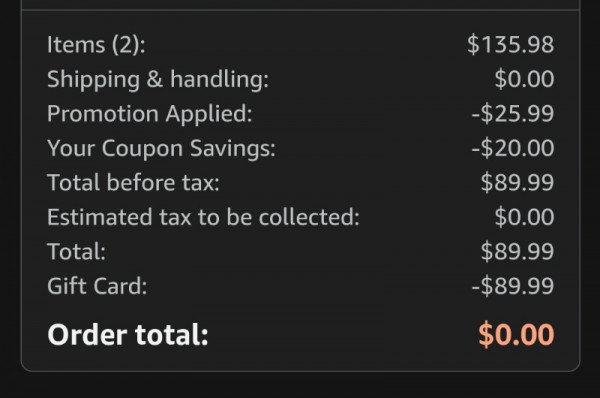The height and width of the screenshot is (398, 600).
Task: Select the estimated tax $0.00 amount
Action: pos(524,217)
